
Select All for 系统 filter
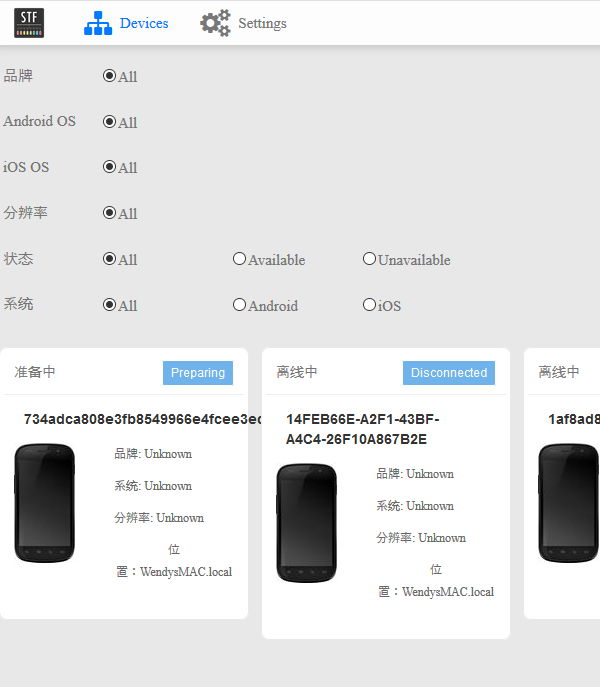109,305
